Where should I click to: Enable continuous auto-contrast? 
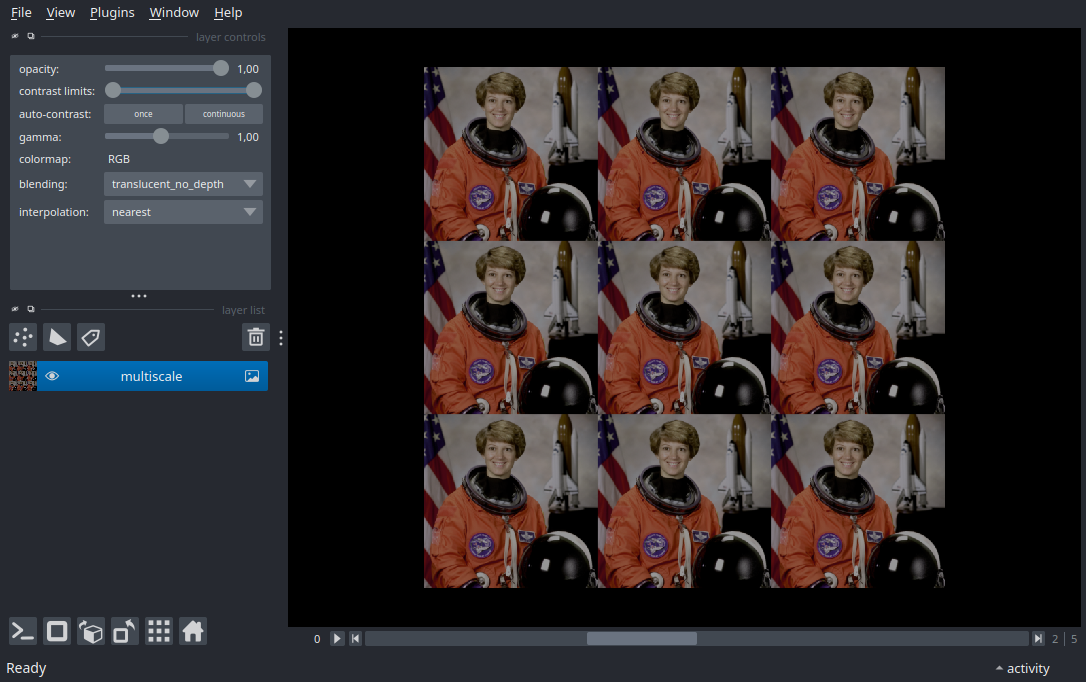click(x=224, y=114)
